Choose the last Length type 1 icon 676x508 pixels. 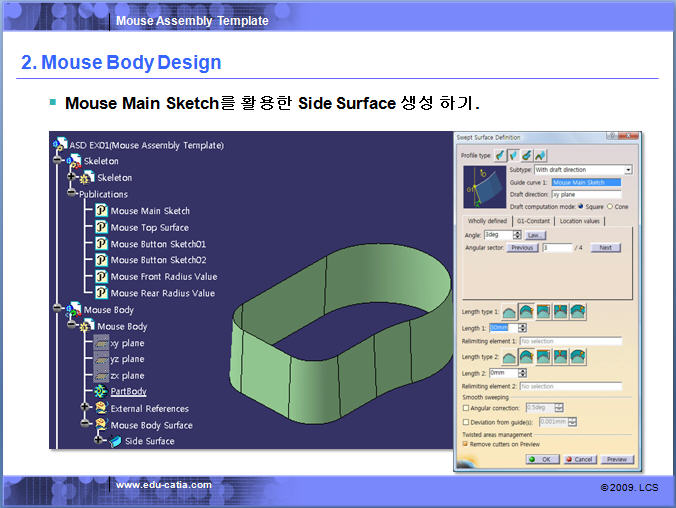coord(578,313)
